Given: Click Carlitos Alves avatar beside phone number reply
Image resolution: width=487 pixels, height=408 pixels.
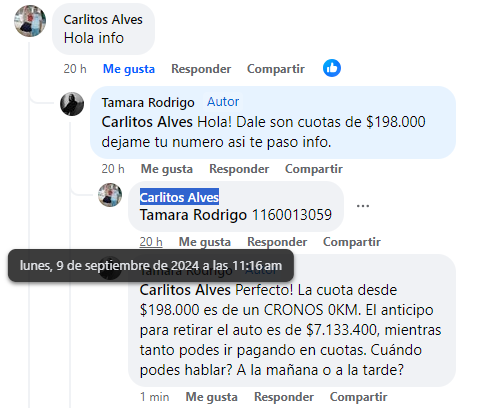Looking at the screenshot, I should (x=110, y=195).
